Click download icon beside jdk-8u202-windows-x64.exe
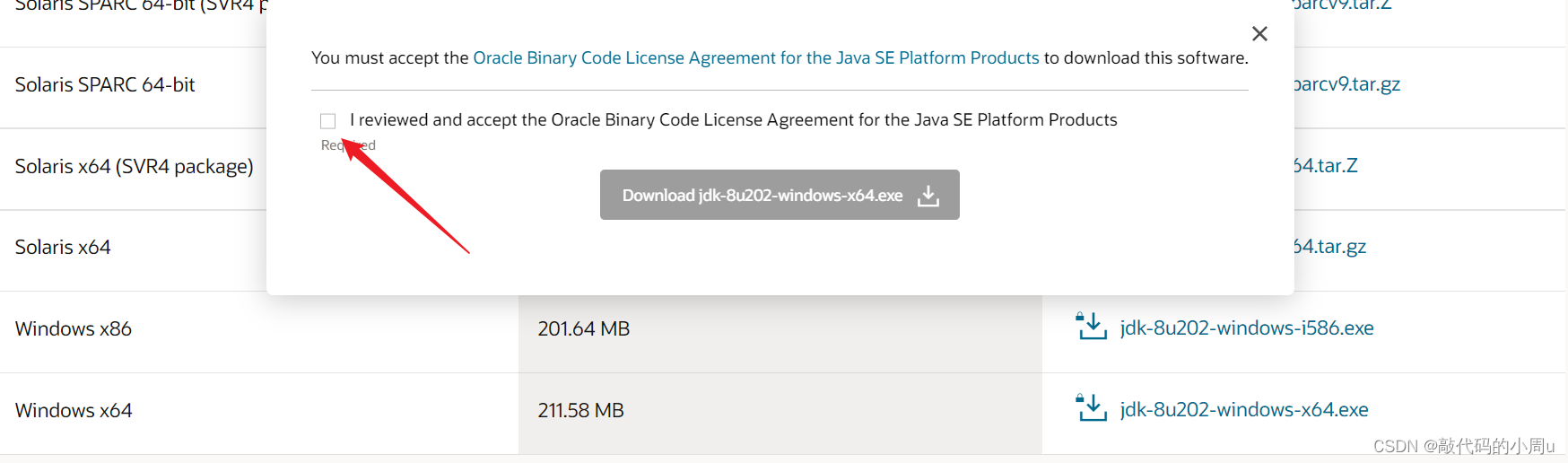This screenshot has width=1568, height=463. pyautogui.click(x=1092, y=408)
